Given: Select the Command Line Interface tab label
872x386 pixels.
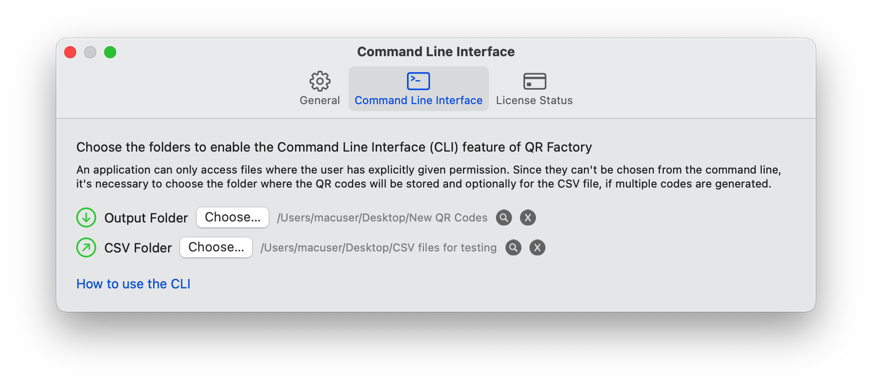Looking at the screenshot, I should (x=419, y=101).
